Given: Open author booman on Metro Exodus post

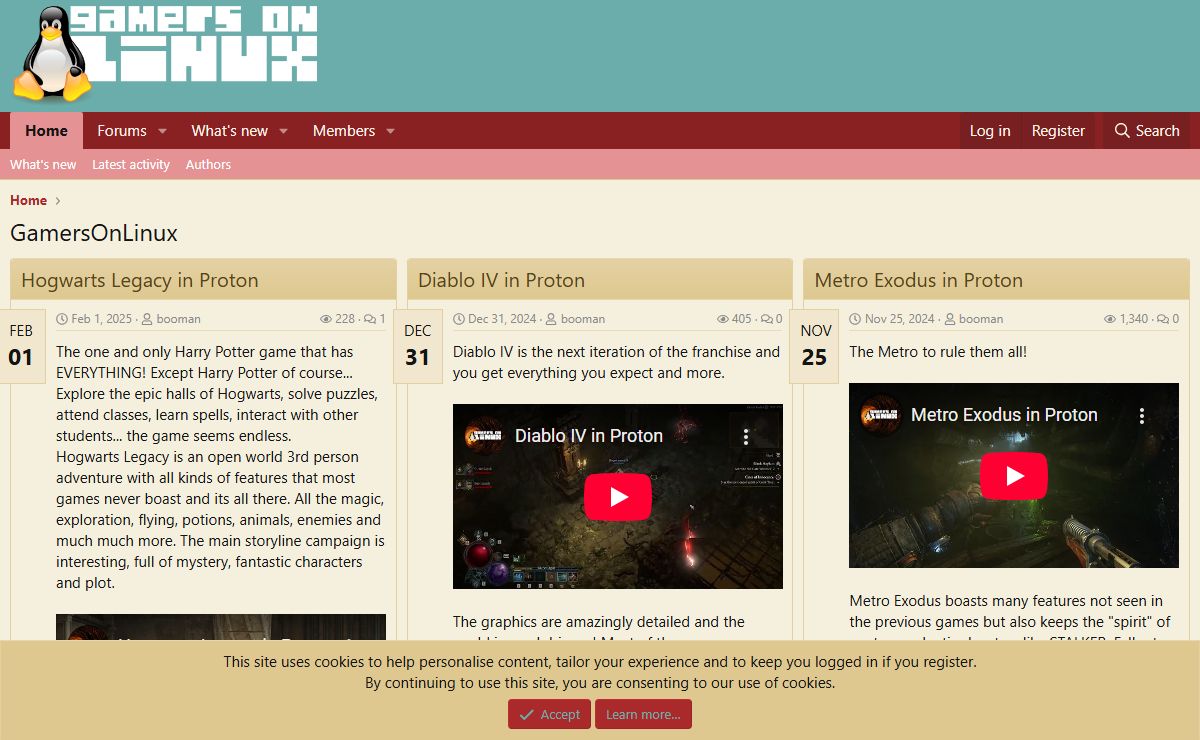Looking at the screenshot, I should pos(981,319).
